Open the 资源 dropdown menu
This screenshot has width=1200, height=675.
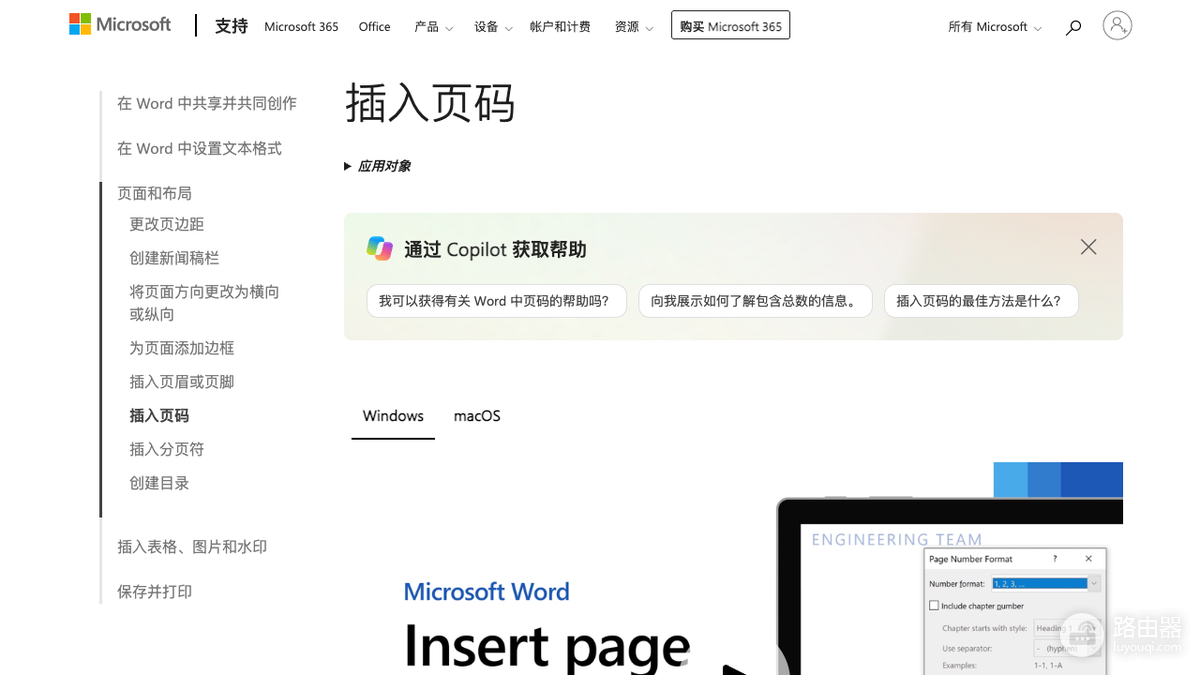[x=634, y=27]
